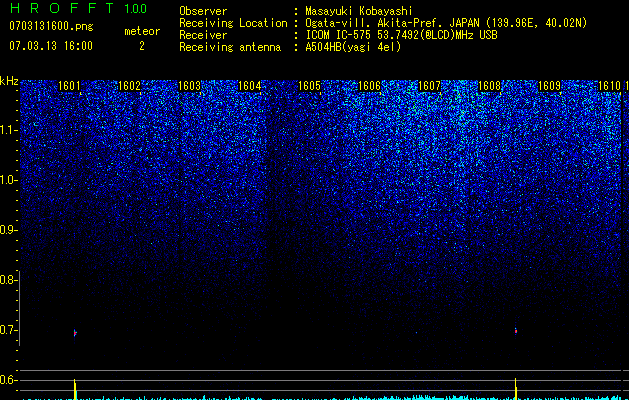Click time marker 1602
This screenshot has height=400, width=629.
point(130,86)
